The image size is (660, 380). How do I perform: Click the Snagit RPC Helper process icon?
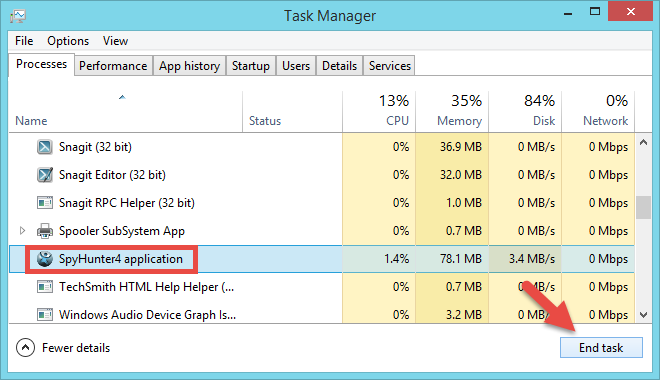pos(45,203)
